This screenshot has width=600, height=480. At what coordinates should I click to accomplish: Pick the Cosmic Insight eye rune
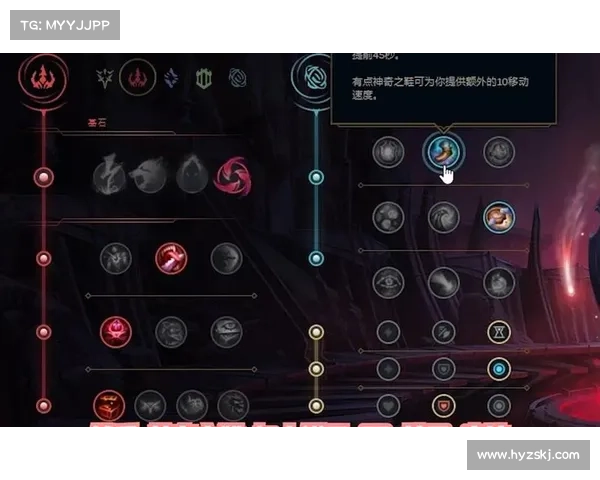pos(388,283)
